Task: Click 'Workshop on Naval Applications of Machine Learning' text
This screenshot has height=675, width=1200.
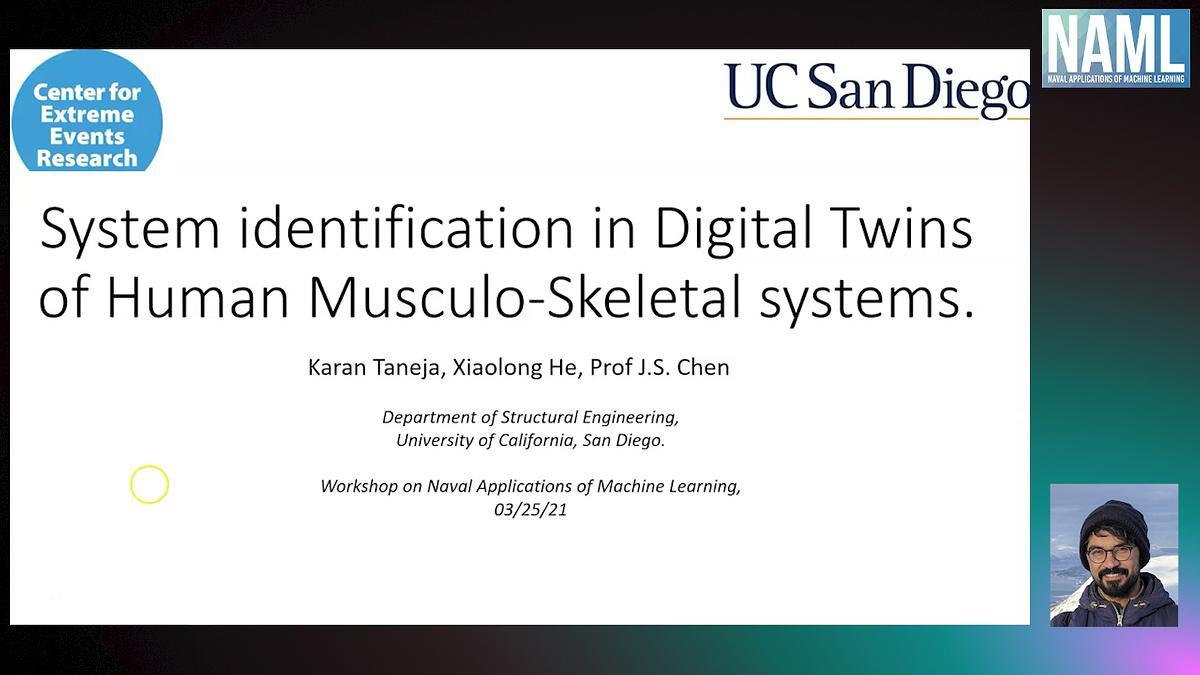Action: [530, 487]
